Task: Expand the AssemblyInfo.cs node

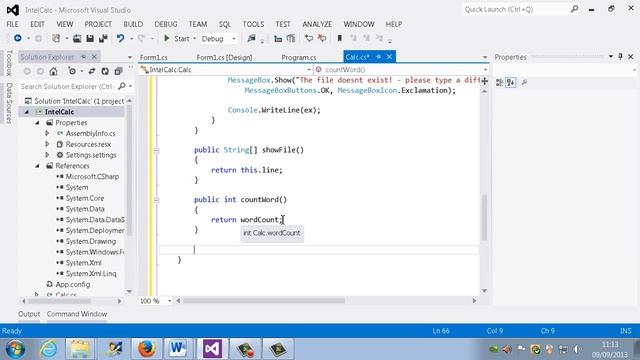Action: pos(47,133)
